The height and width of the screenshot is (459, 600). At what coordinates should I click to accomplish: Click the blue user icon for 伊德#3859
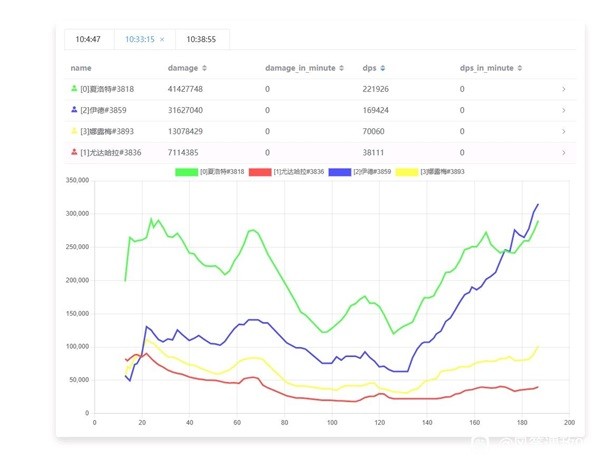click(x=74, y=110)
